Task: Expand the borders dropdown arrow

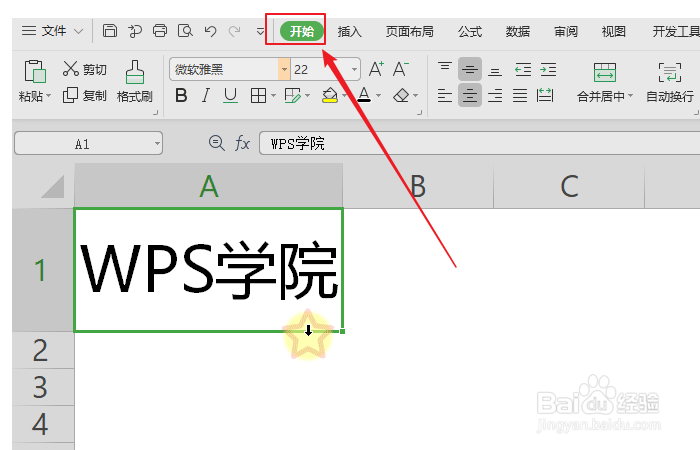Action: [x=273, y=96]
